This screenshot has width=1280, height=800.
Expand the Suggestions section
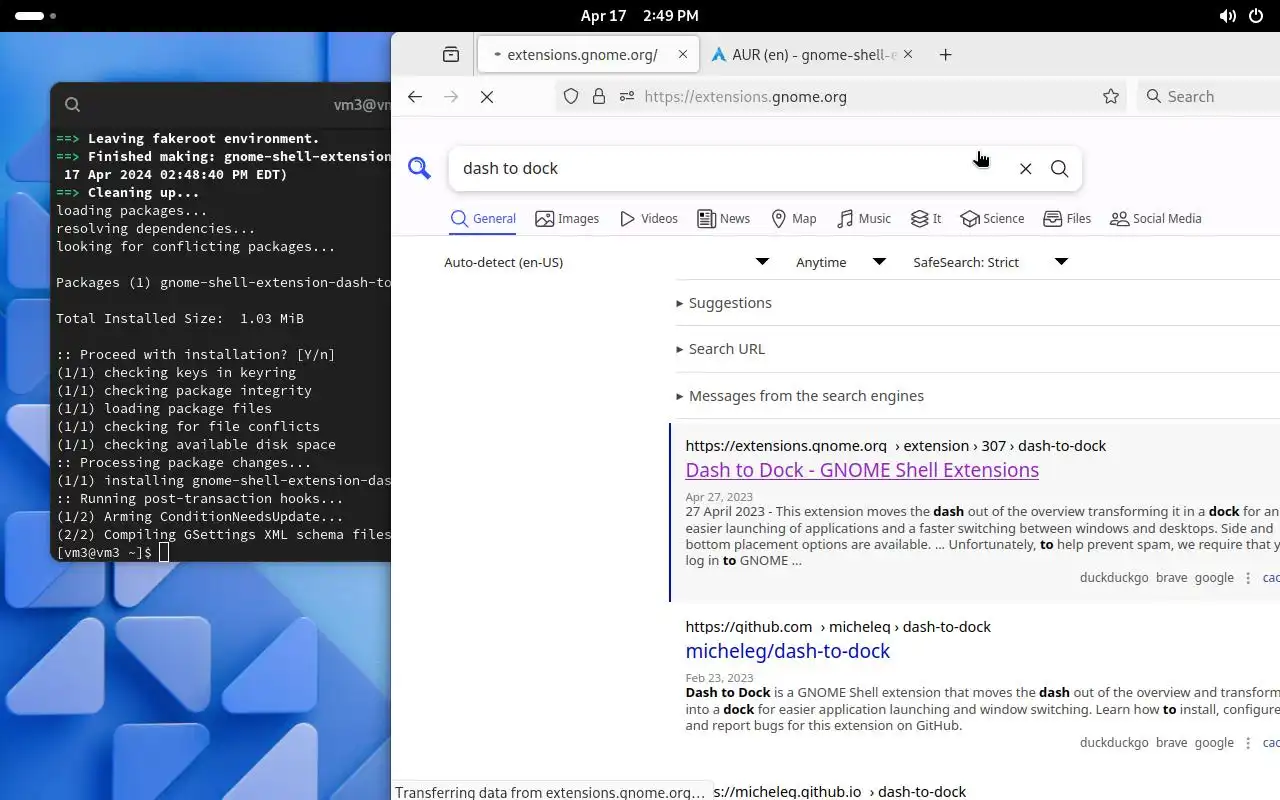click(x=724, y=303)
